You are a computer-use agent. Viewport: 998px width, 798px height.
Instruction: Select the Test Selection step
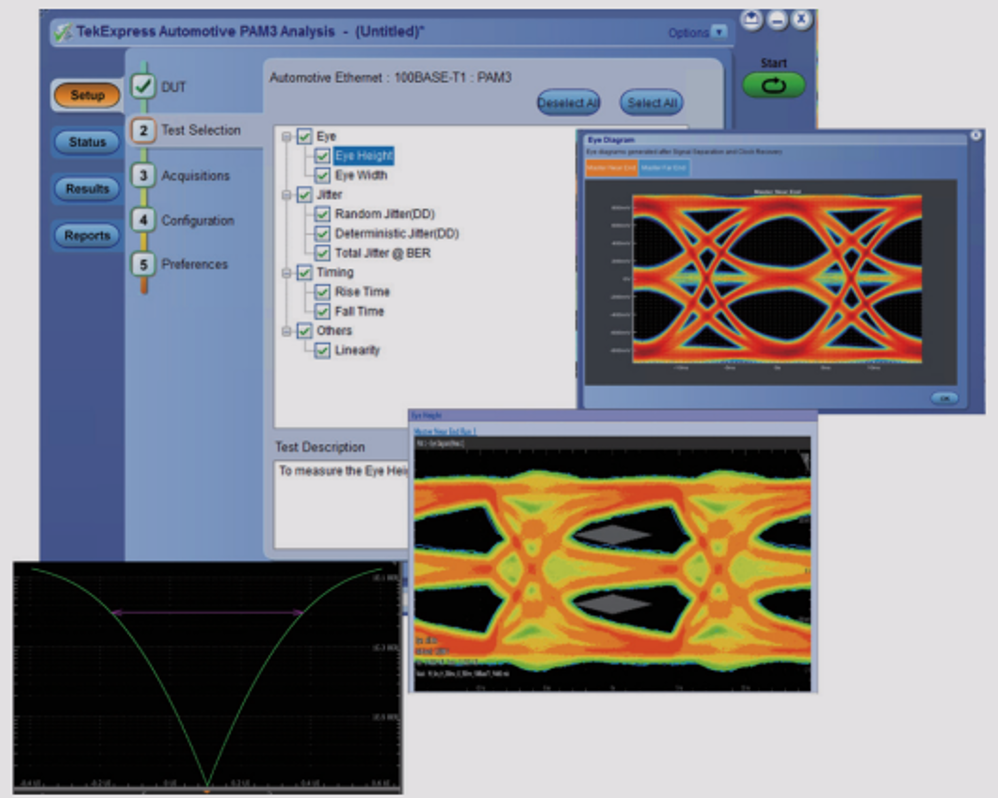point(200,130)
